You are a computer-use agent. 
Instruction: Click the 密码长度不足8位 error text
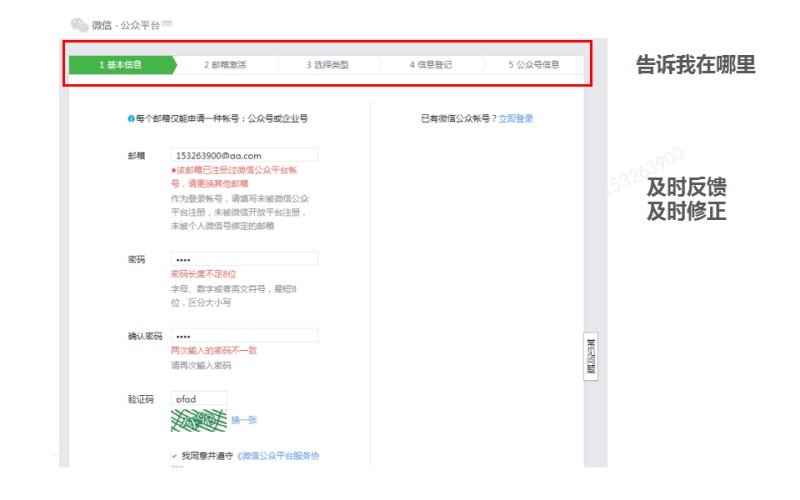[x=204, y=274]
